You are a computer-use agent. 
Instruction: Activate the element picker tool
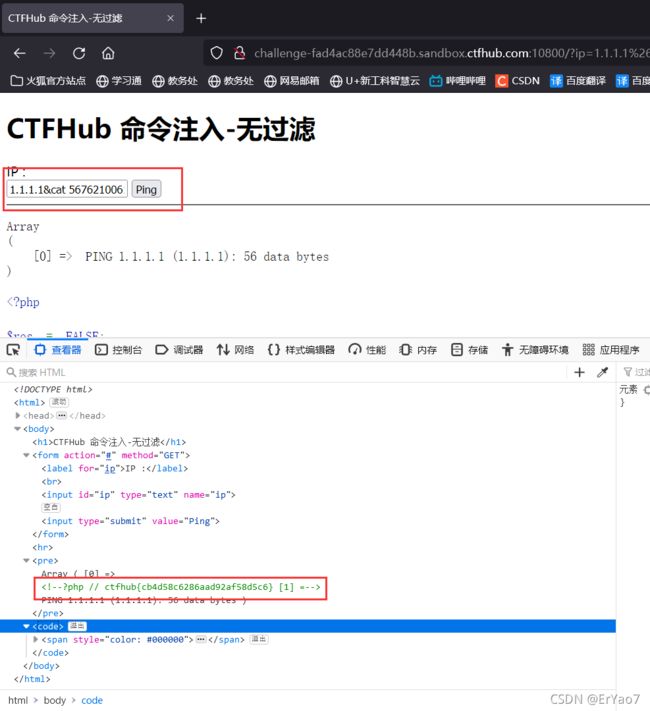pos(14,350)
